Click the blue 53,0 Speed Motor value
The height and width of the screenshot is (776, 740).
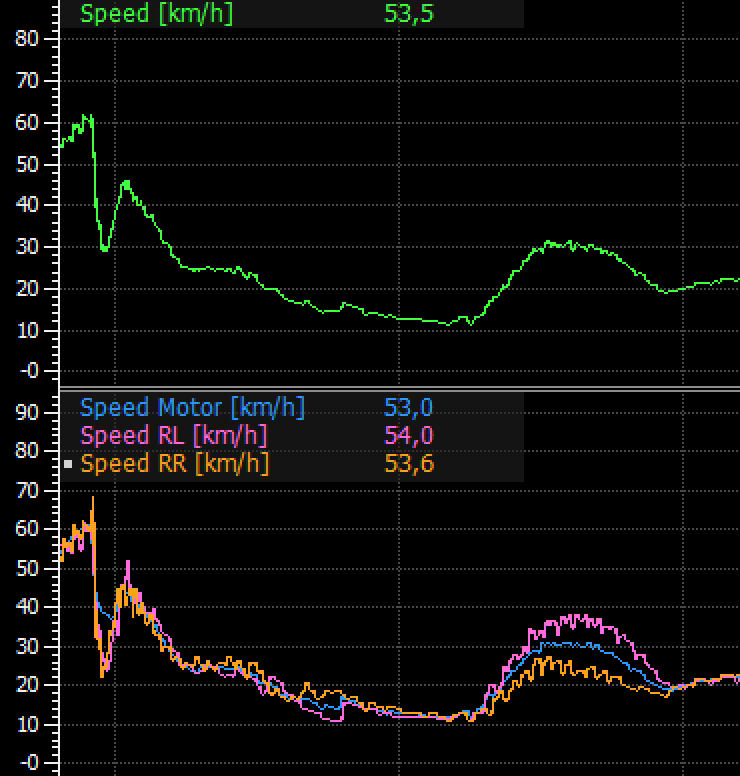[409, 408]
